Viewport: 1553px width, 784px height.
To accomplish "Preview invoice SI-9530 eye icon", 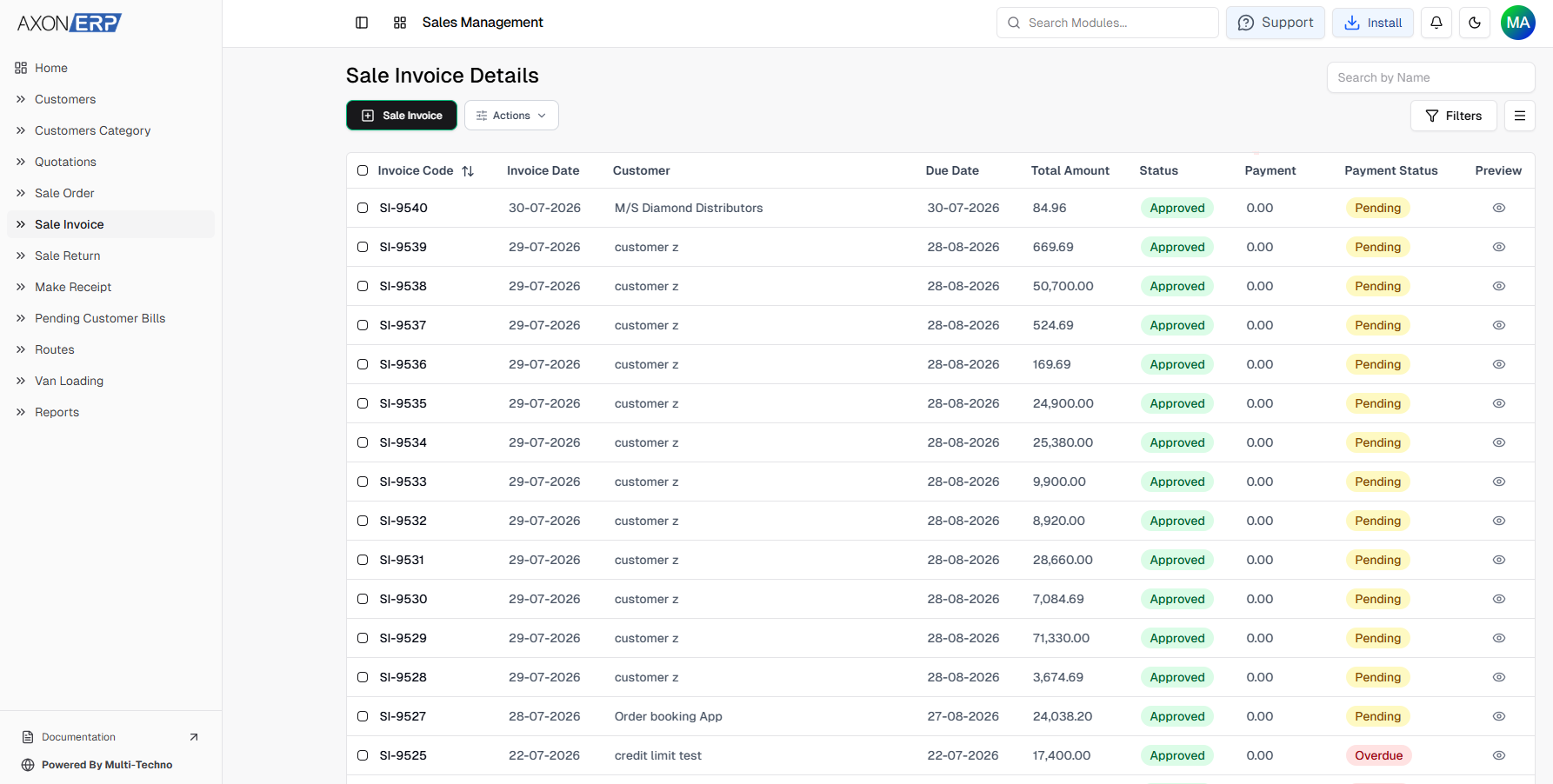I will [1499, 599].
